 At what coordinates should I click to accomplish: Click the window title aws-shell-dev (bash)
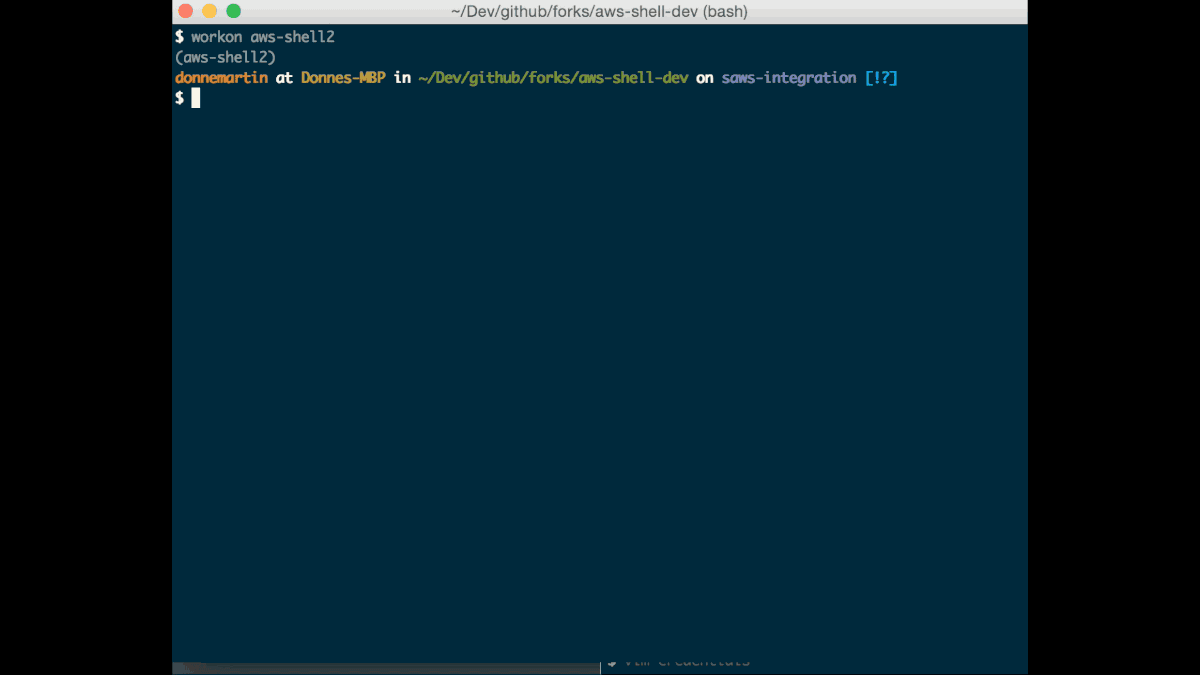[599, 12]
